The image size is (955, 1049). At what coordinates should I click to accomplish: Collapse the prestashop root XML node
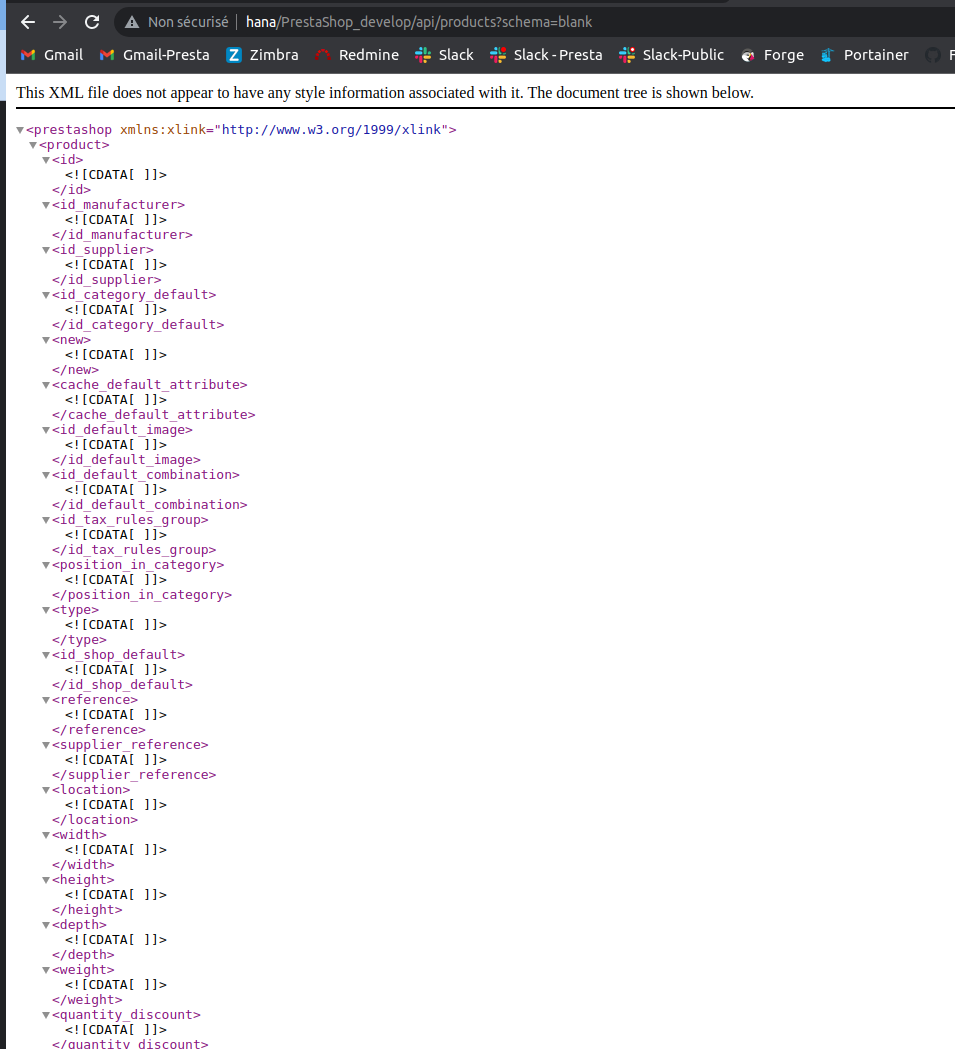pos(20,129)
